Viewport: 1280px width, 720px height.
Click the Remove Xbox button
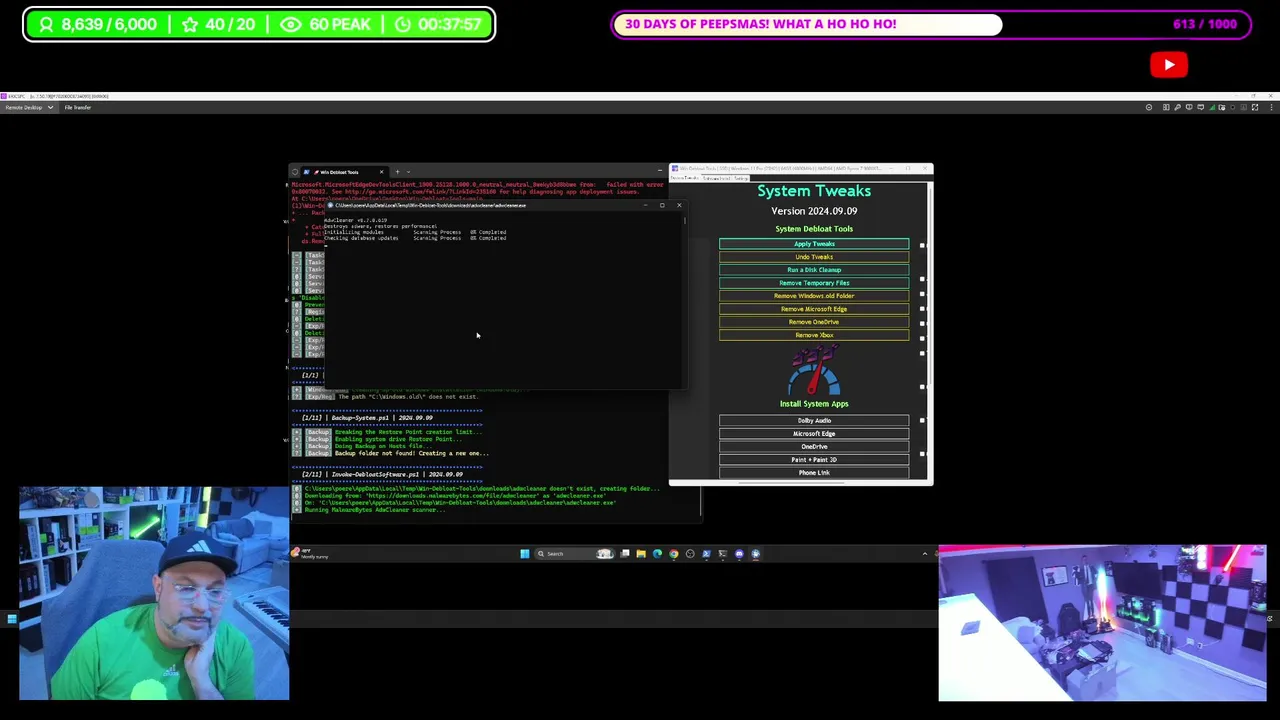click(x=814, y=335)
